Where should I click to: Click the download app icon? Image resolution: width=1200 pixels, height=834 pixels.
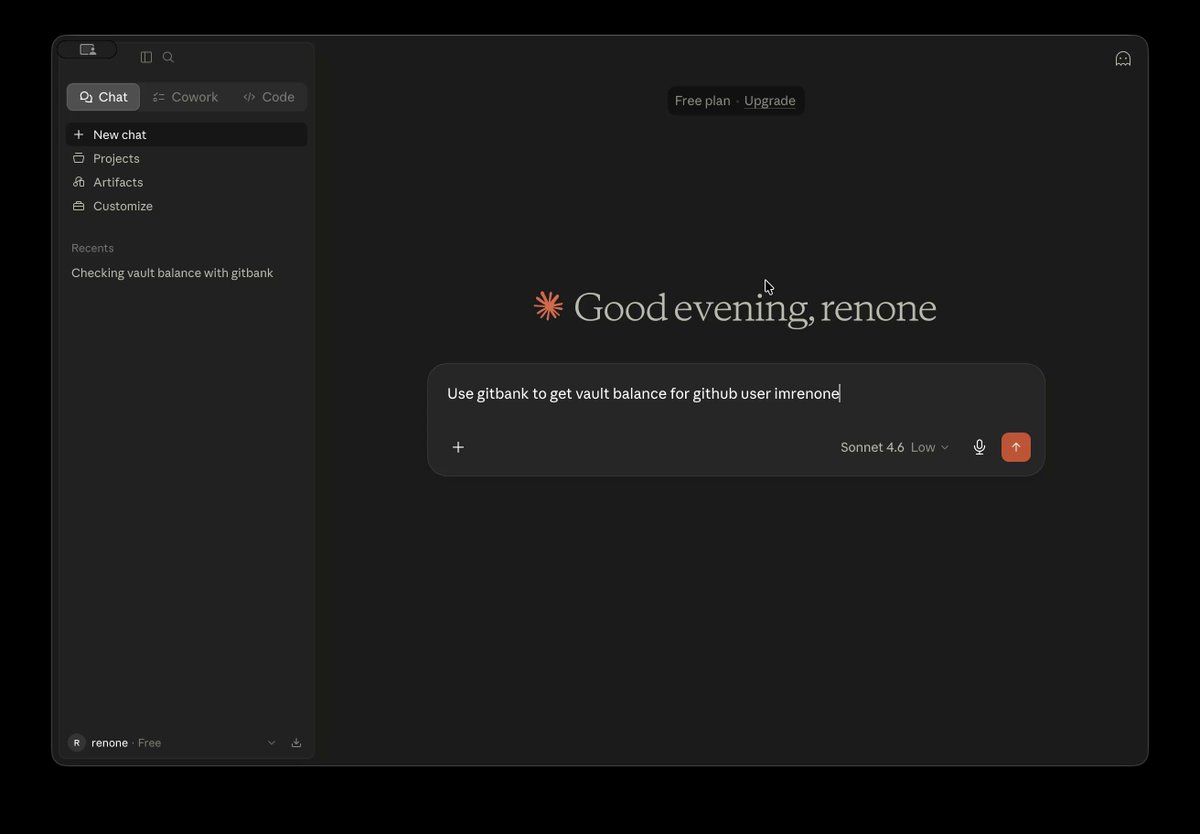[296, 743]
